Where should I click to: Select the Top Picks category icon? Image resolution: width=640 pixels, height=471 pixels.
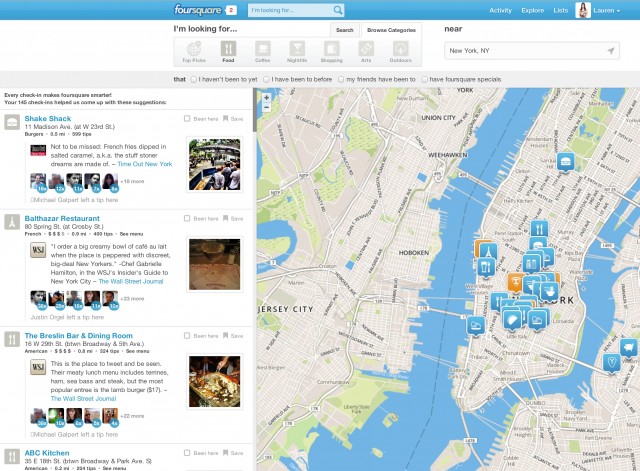click(194, 52)
